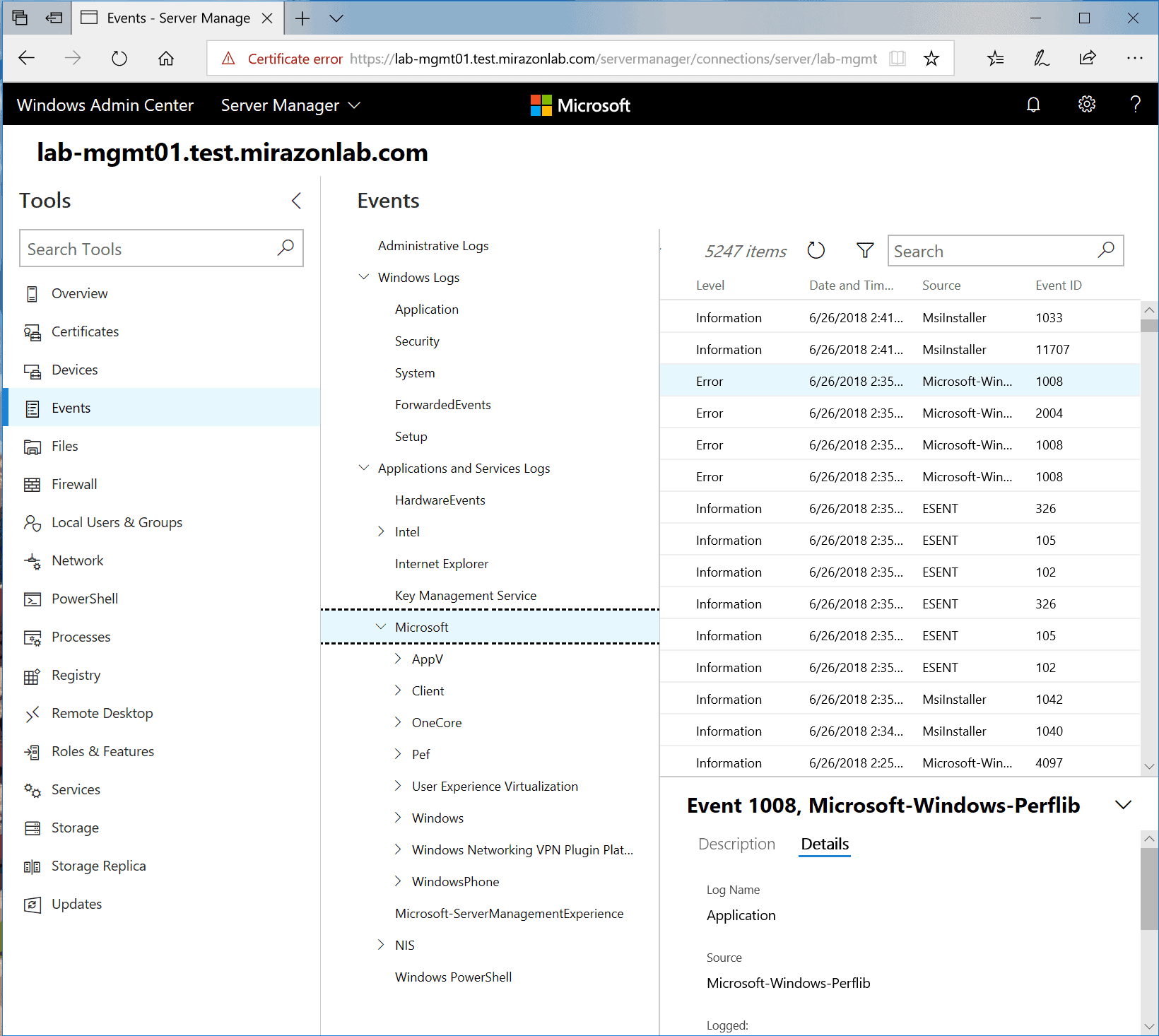1159x1036 pixels.
Task: Collapse the Tools pane
Action: click(296, 200)
